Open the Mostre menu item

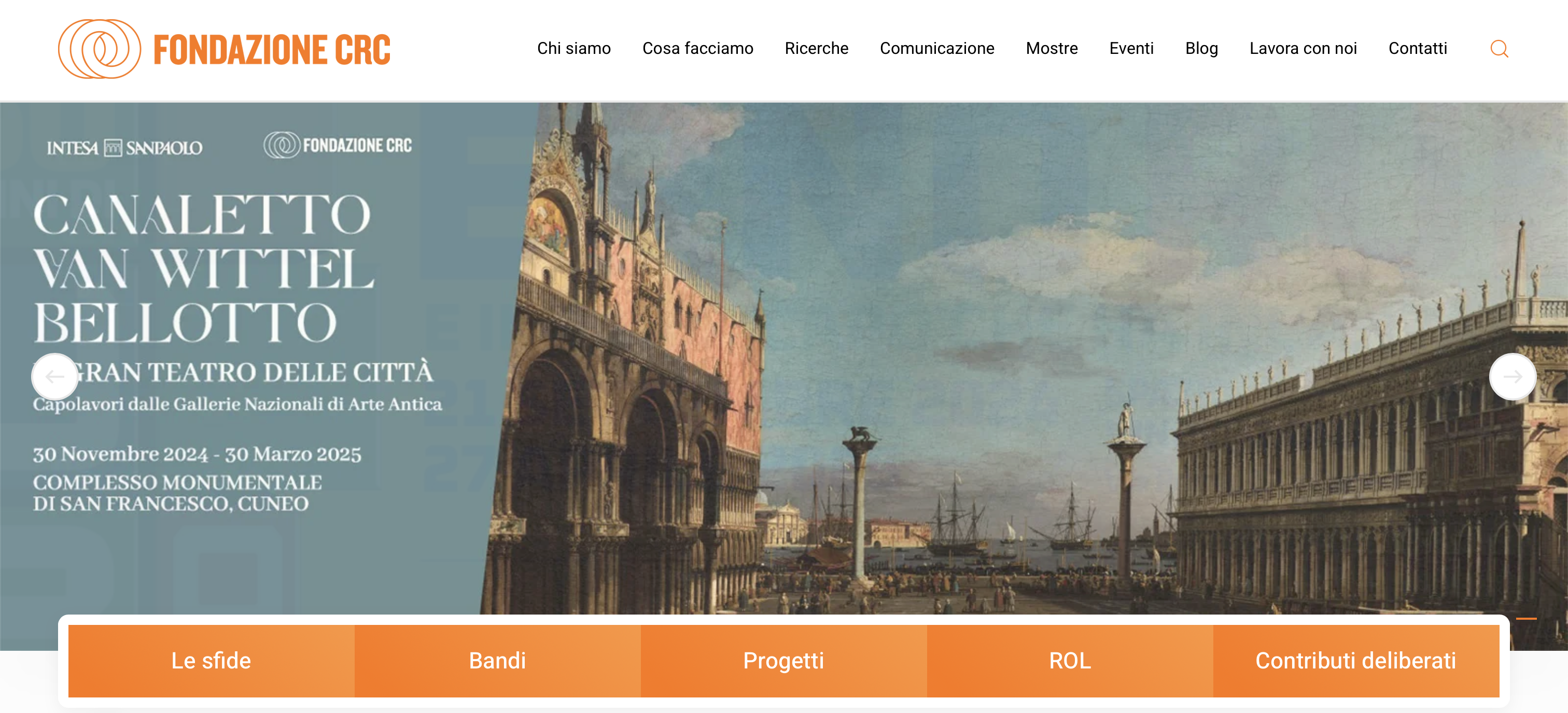(1051, 49)
